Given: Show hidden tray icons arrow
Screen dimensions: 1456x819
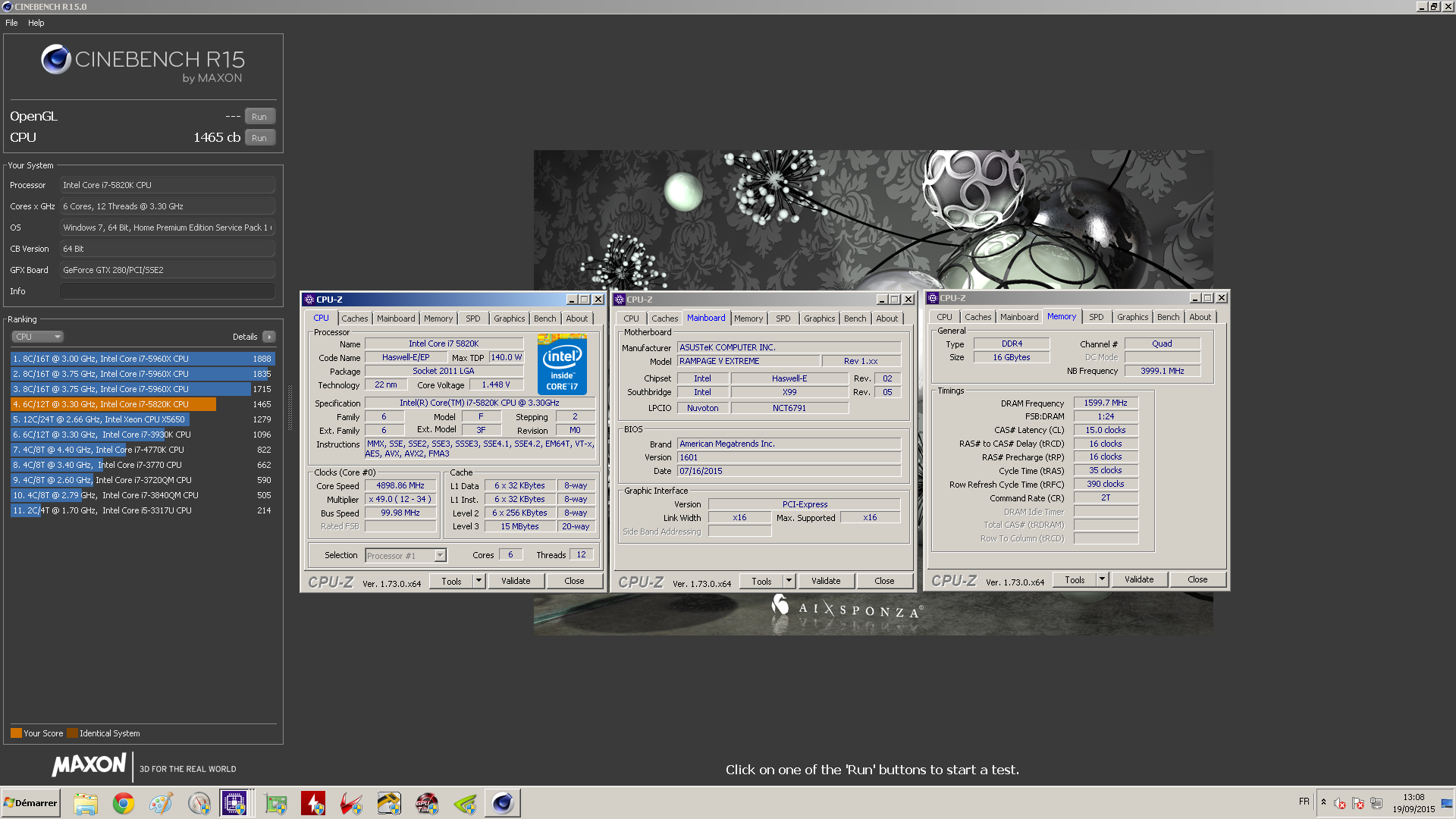Looking at the screenshot, I should (x=1323, y=802).
